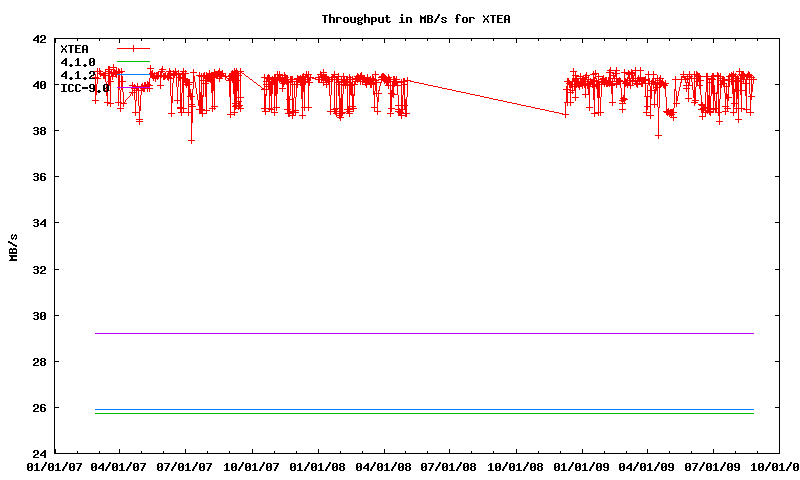This screenshot has height=480, width=800.
Task: Select the 4.1.2 legend entry
Action: (78, 75)
